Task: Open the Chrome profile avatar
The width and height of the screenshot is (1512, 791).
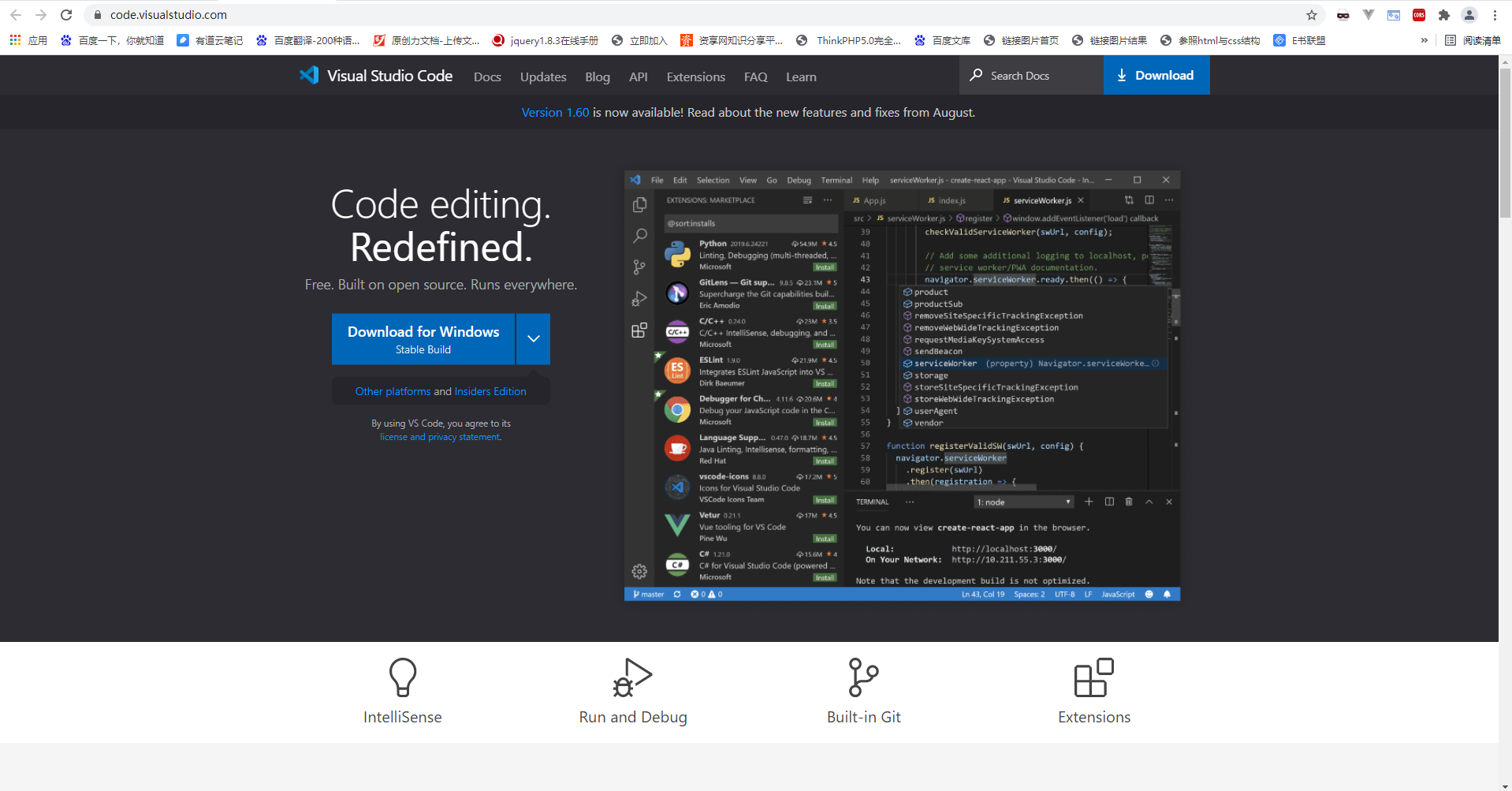Action: [x=1469, y=15]
